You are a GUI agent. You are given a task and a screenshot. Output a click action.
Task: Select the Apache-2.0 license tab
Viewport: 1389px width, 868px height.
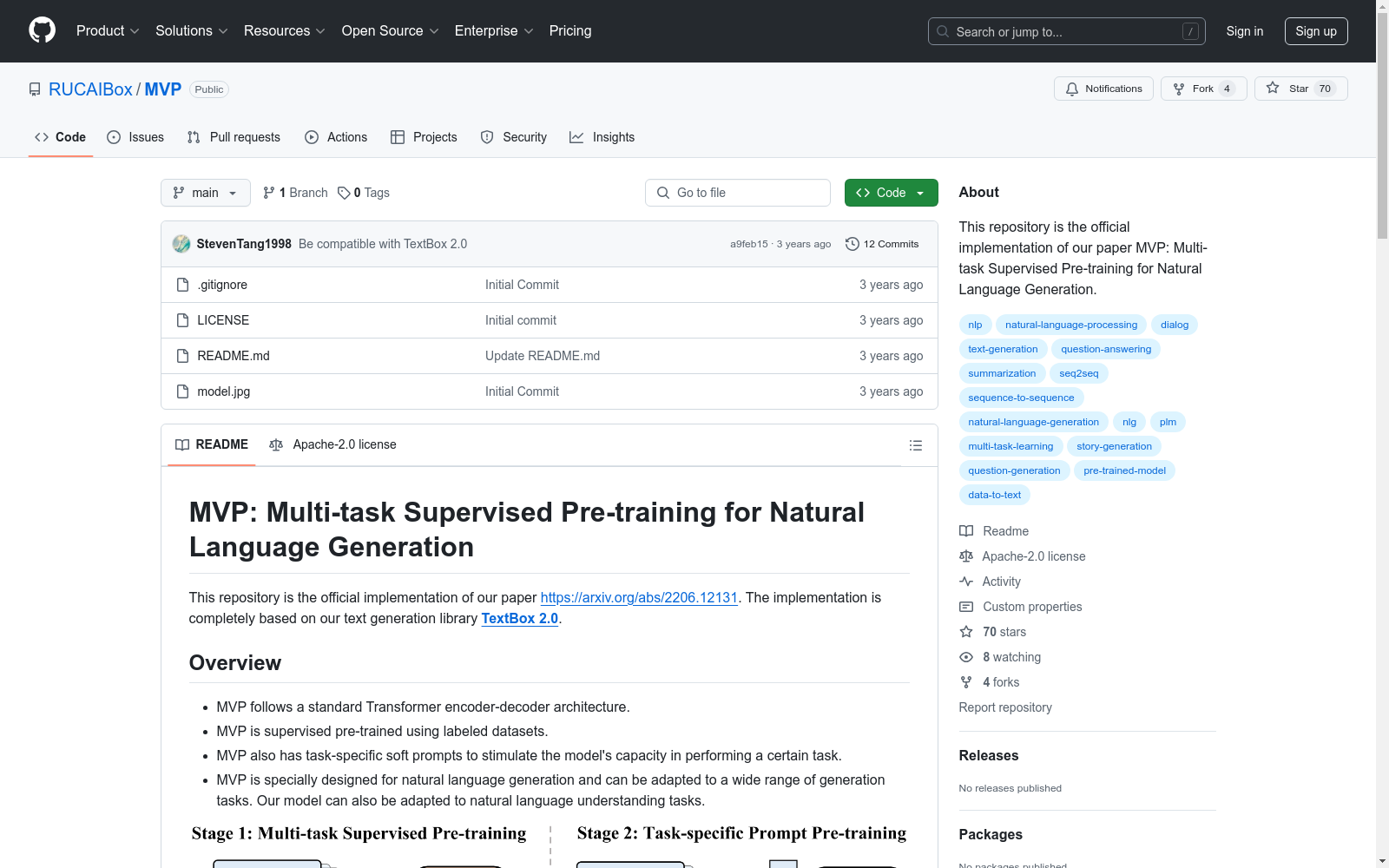coord(333,444)
